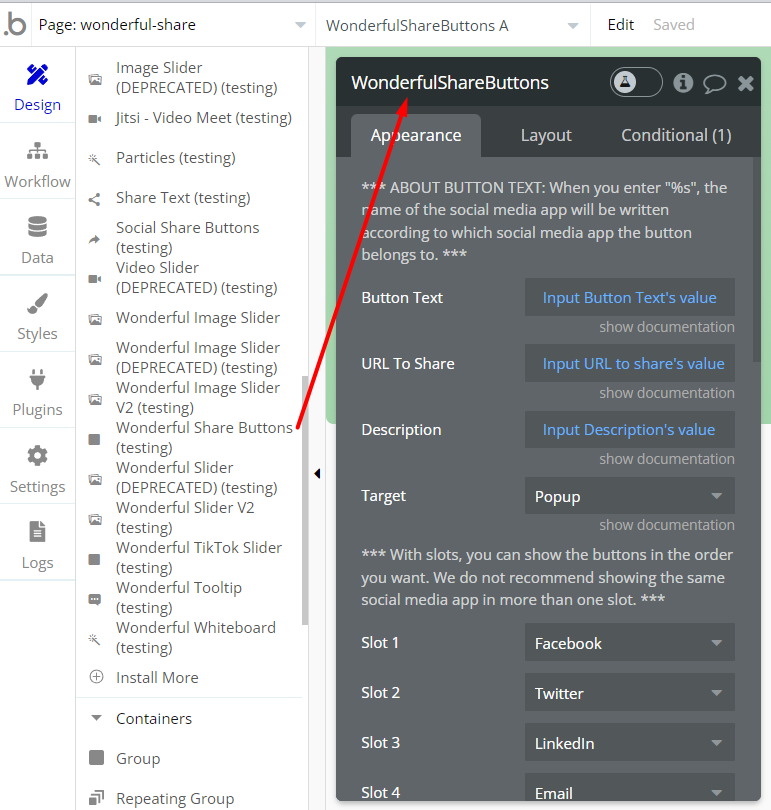Show documentation for Button Text
The width and height of the screenshot is (771, 810).
click(666, 327)
